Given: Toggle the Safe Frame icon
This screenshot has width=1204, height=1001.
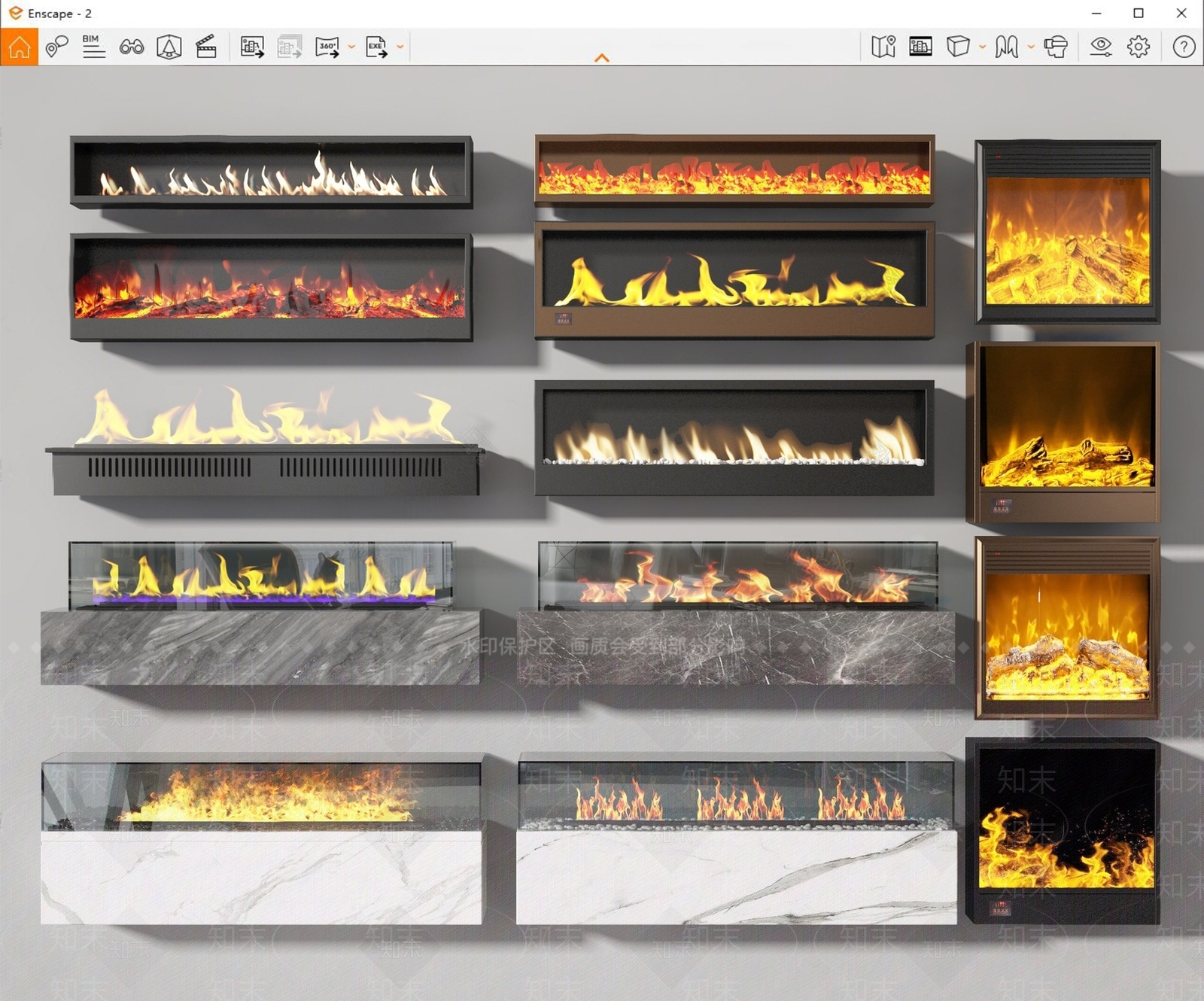Looking at the screenshot, I should click(920, 47).
